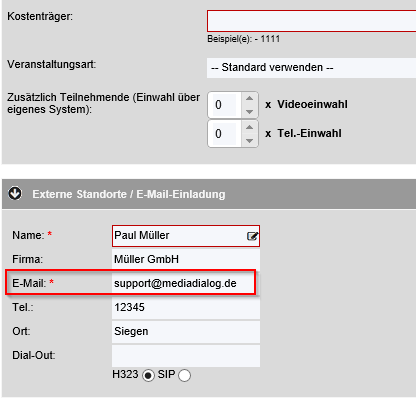Image resolution: width=416 pixels, height=399 pixels.
Task: Click the empty Dial-Out input field
Action: point(186,356)
